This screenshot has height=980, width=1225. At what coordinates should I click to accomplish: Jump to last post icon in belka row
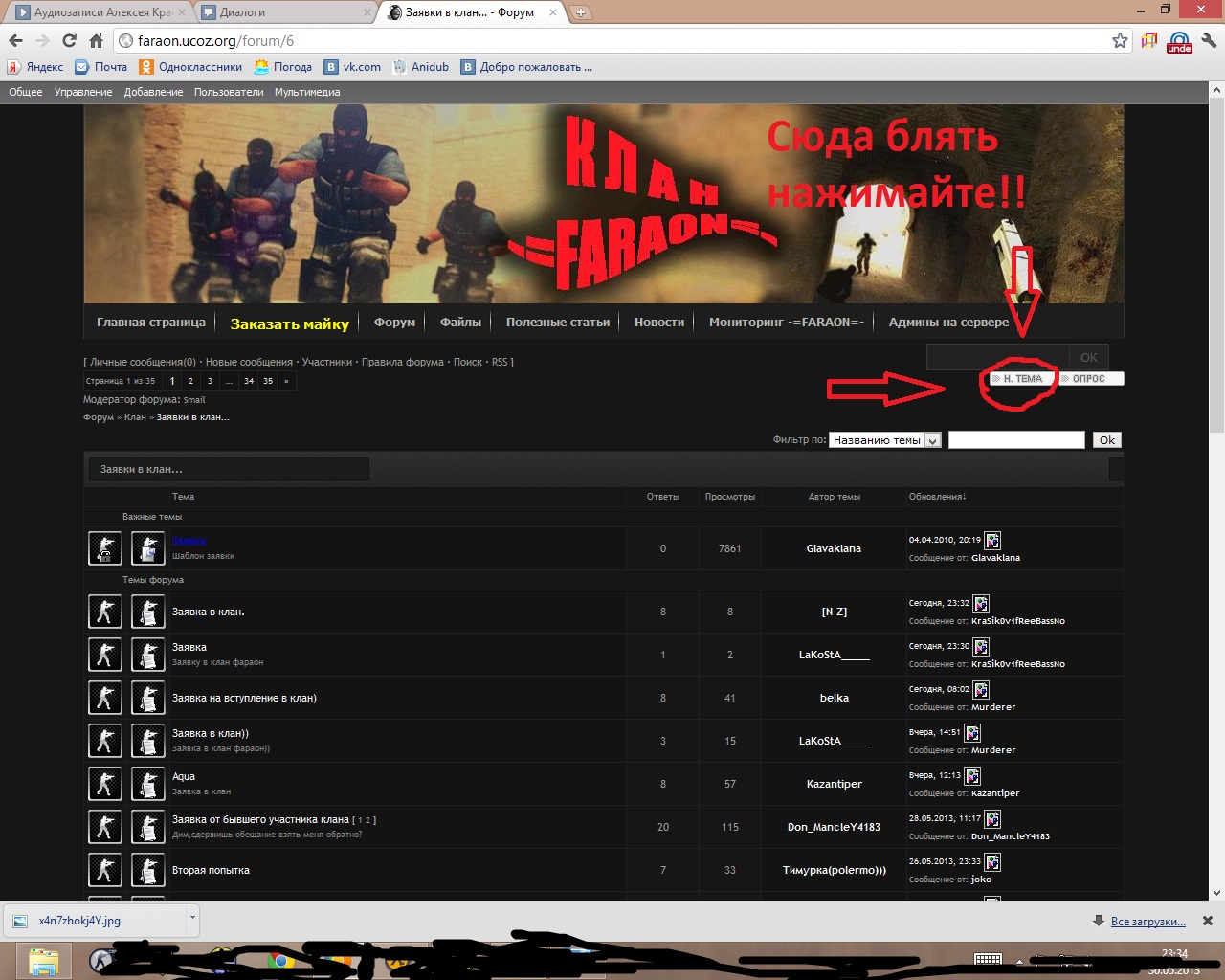[981, 690]
